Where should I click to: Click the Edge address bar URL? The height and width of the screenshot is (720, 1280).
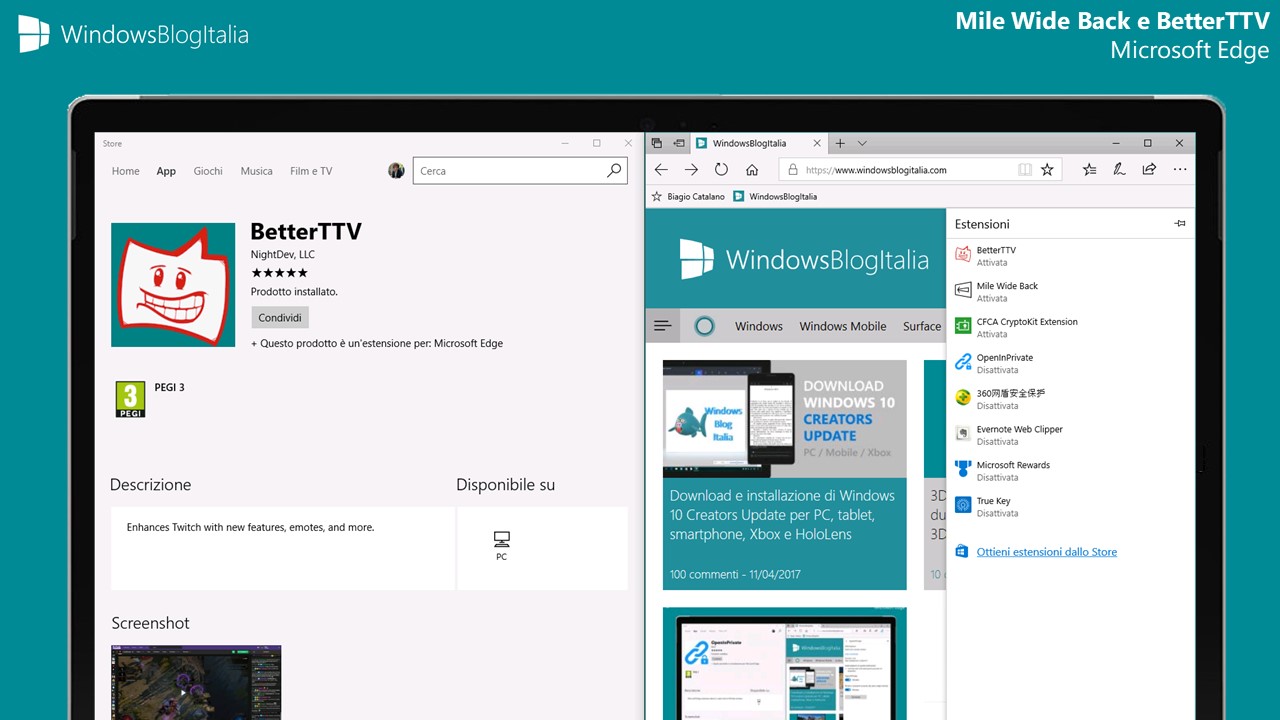[x=876, y=170]
